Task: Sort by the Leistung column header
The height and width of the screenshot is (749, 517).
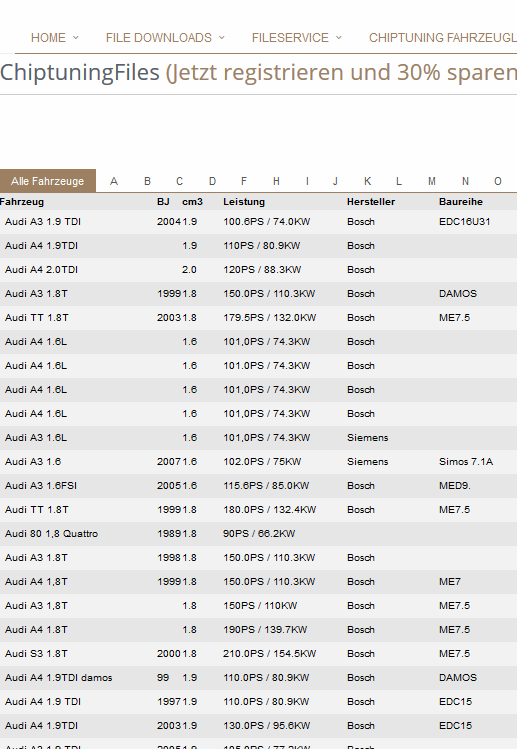Action: (244, 202)
